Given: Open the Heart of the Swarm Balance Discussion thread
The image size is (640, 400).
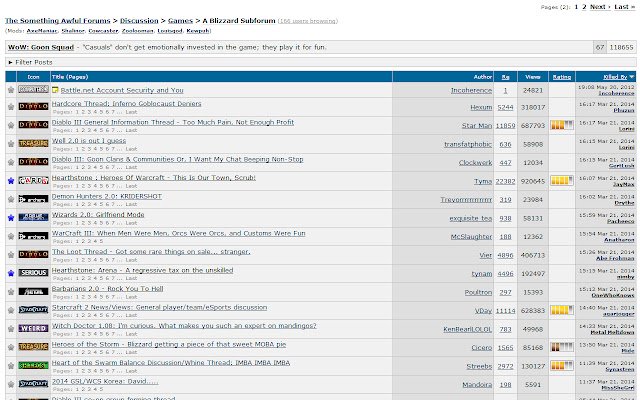Looking at the screenshot, I should [x=171, y=362].
